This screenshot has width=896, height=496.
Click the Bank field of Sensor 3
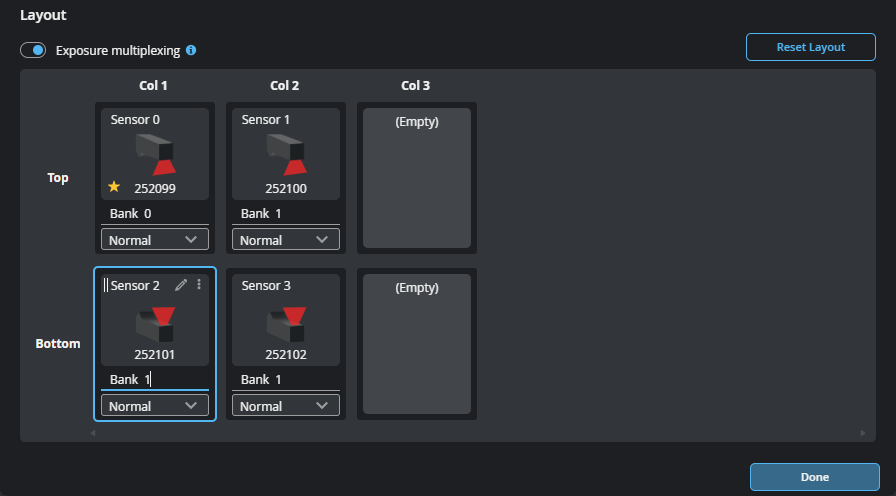(286, 380)
